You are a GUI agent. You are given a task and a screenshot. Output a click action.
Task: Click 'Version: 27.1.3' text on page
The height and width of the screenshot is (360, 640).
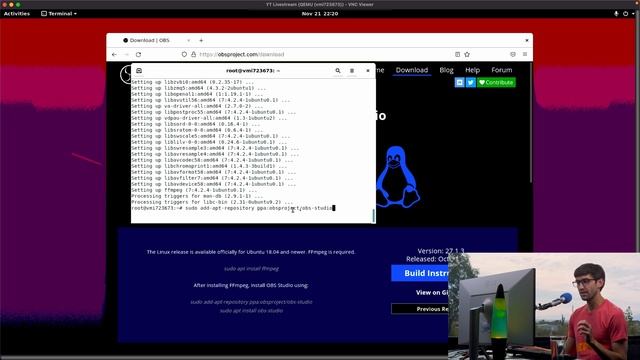(x=440, y=251)
